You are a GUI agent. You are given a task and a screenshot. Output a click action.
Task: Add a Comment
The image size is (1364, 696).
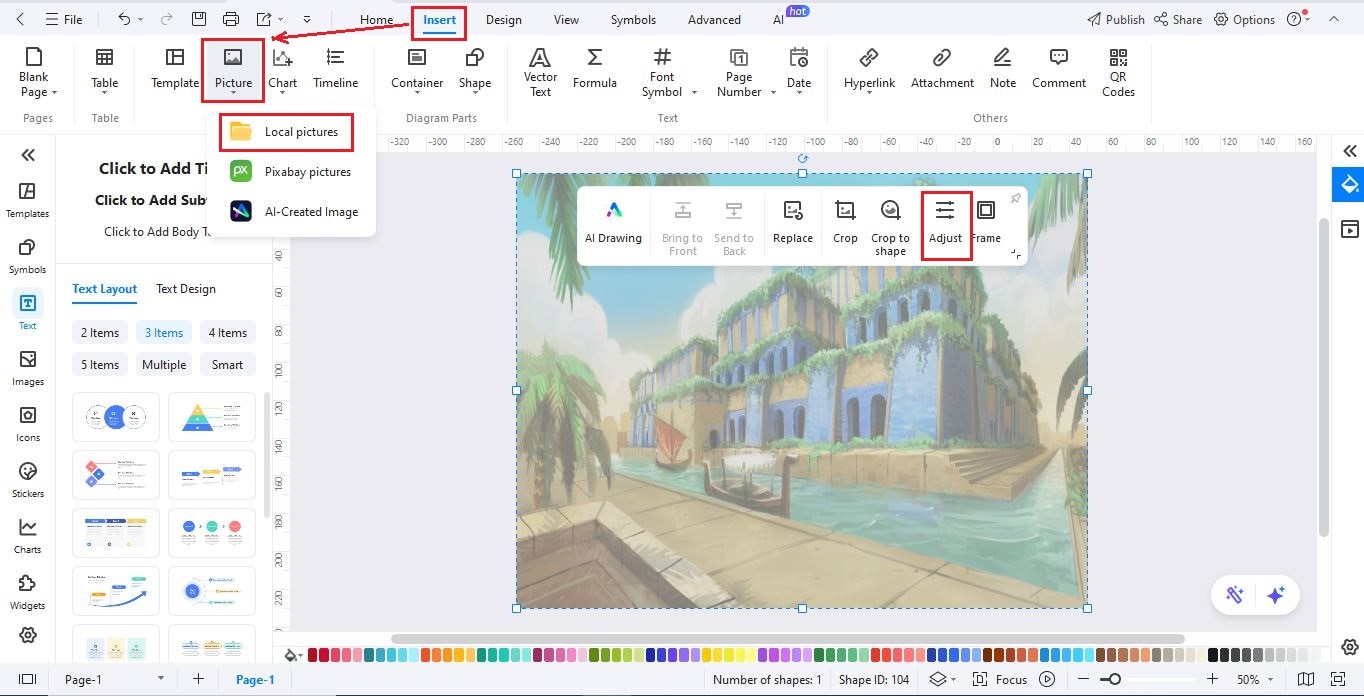coord(1059,70)
